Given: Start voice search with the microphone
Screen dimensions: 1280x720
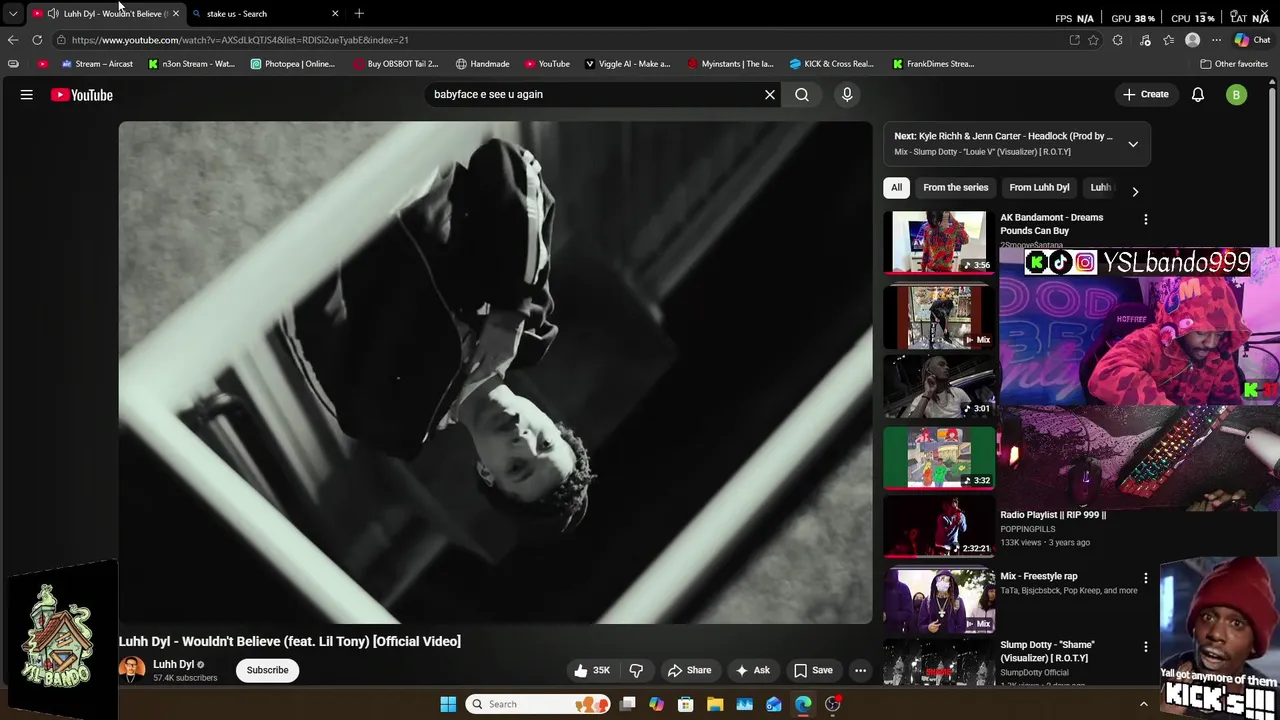Looking at the screenshot, I should click(847, 95).
